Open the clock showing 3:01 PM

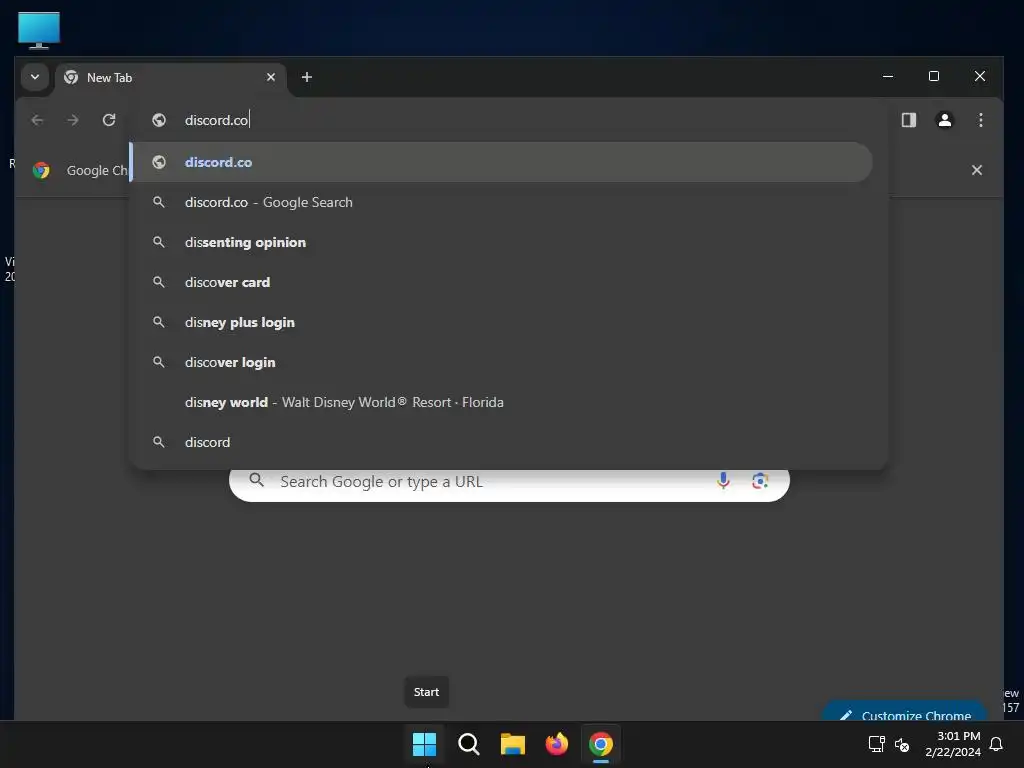coord(953,744)
